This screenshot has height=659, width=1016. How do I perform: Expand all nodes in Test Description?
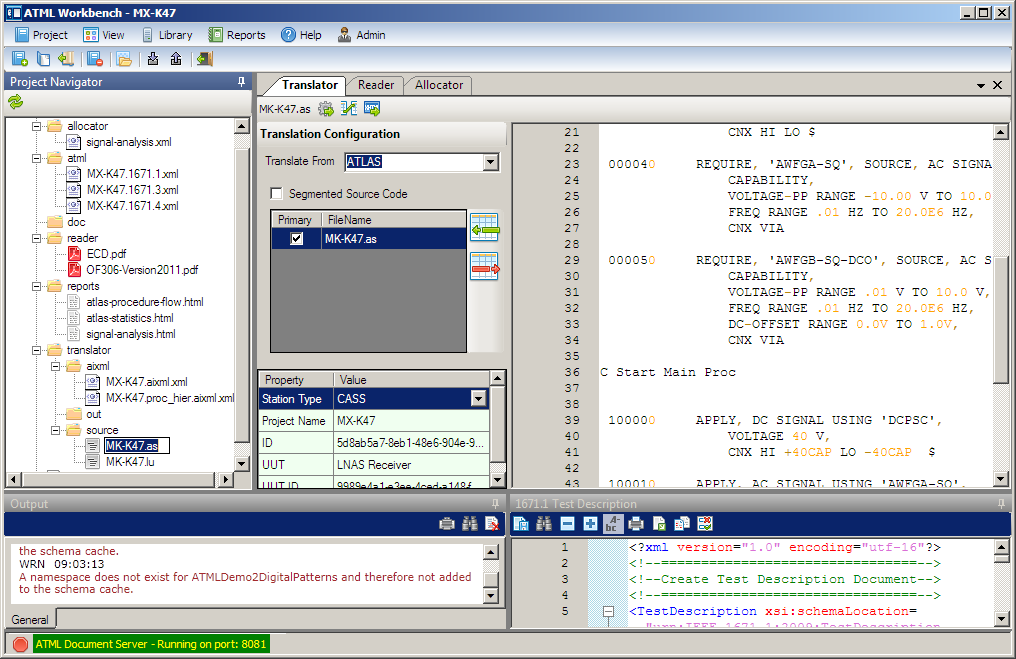coord(590,524)
